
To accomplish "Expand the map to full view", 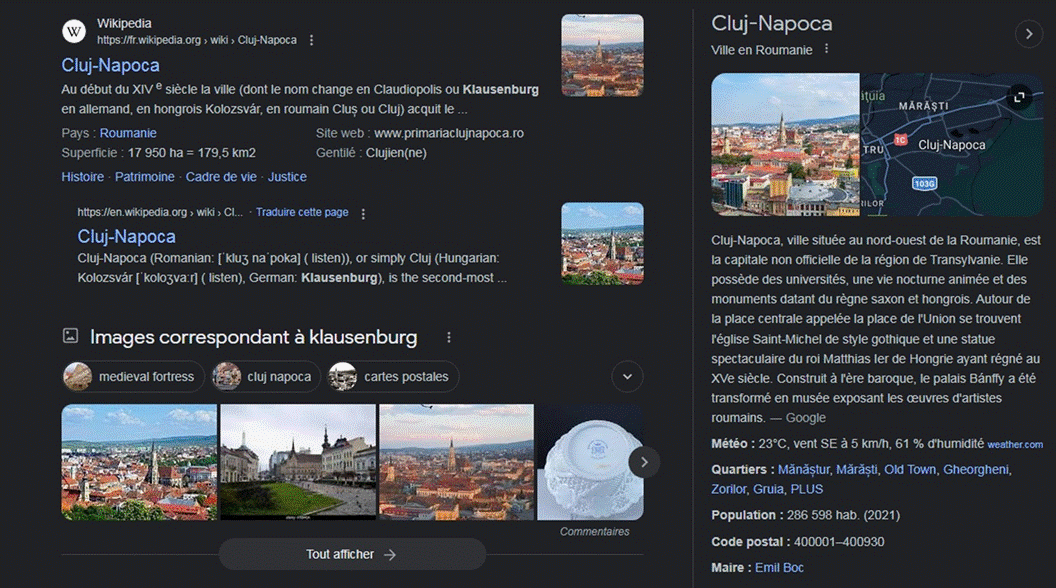I will point(1020,97).
